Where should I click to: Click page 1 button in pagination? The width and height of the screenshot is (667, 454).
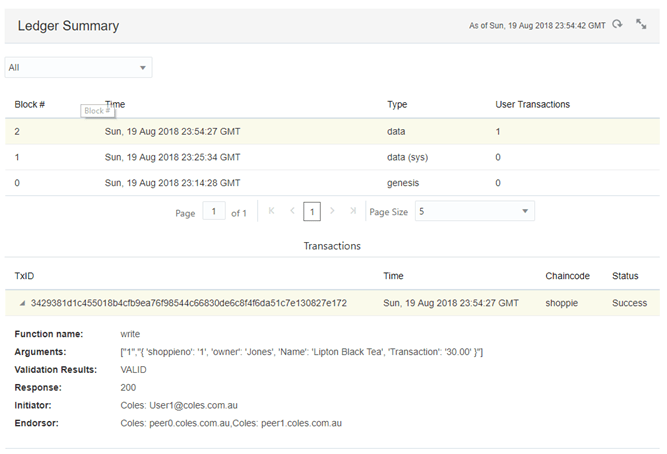tap(312, 212)
